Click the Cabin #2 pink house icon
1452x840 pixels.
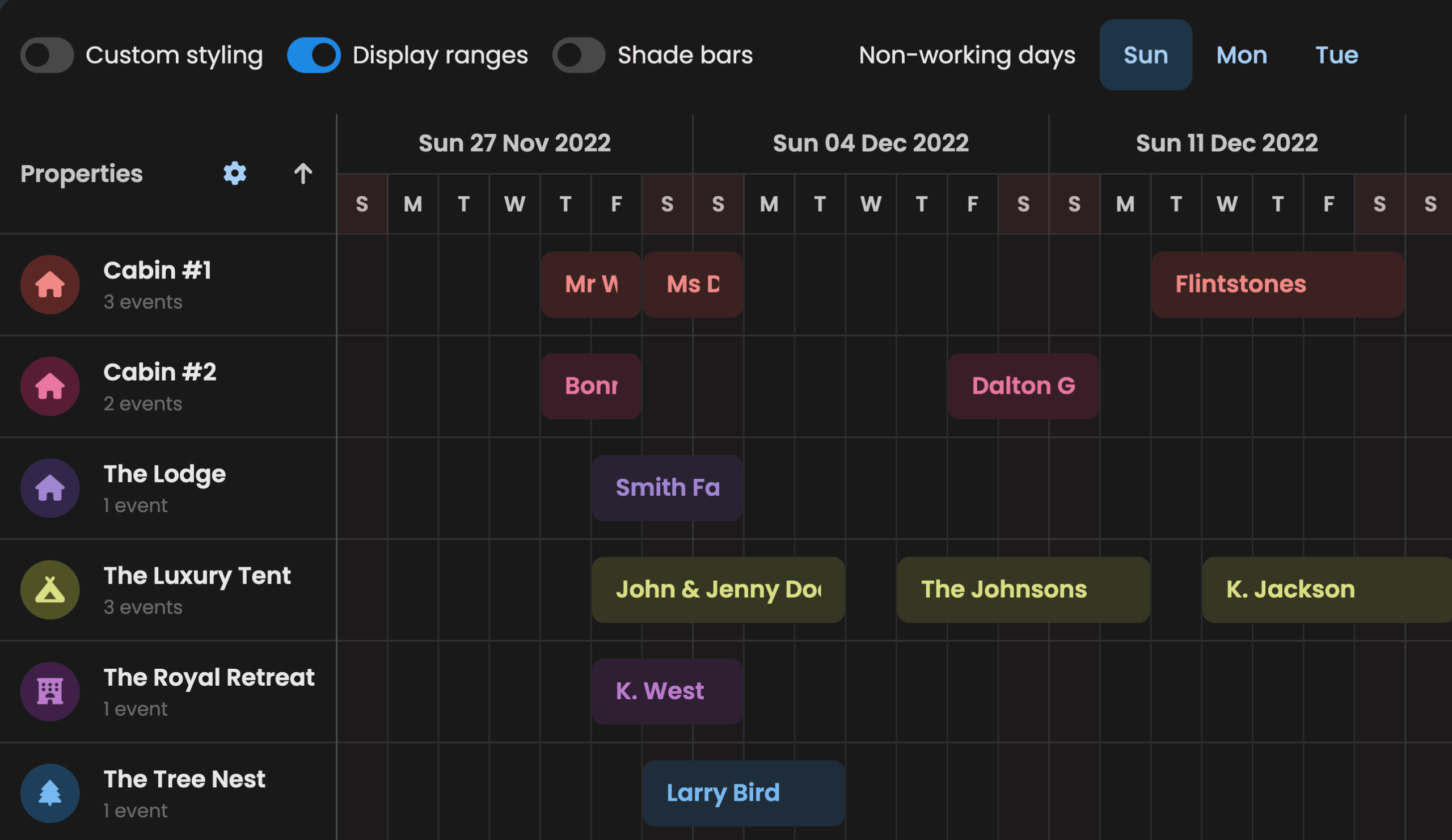(50, 386)
